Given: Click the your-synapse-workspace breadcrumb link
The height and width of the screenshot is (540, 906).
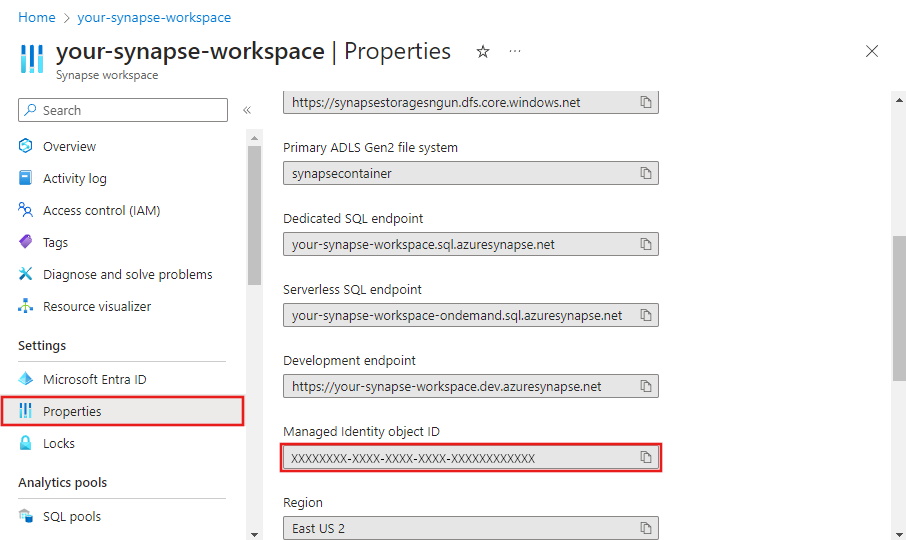Looking at the screenshot, I should (x=154, y=18).
